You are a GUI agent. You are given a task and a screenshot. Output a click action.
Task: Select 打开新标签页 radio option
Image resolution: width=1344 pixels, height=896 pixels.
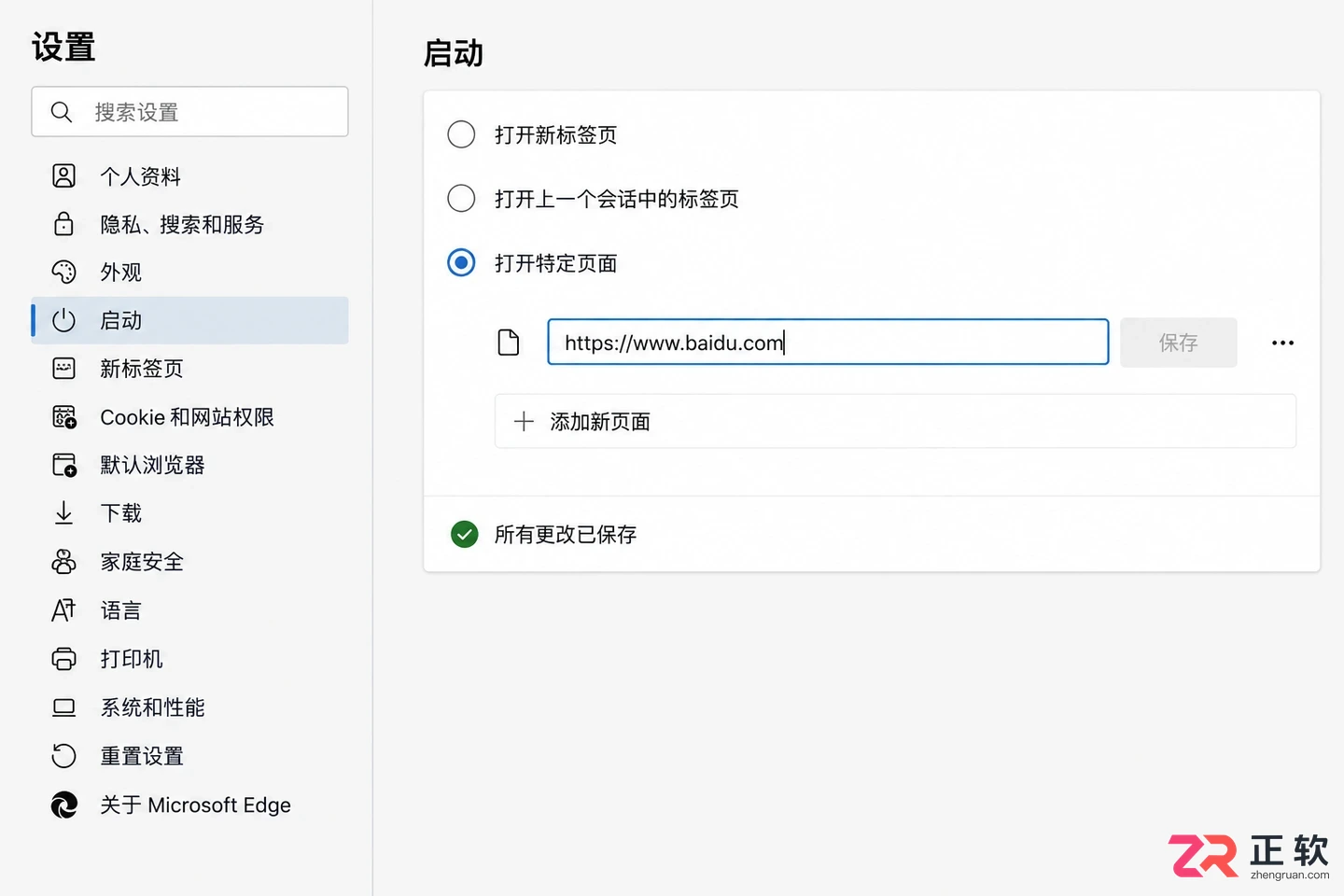coord(461,134)
